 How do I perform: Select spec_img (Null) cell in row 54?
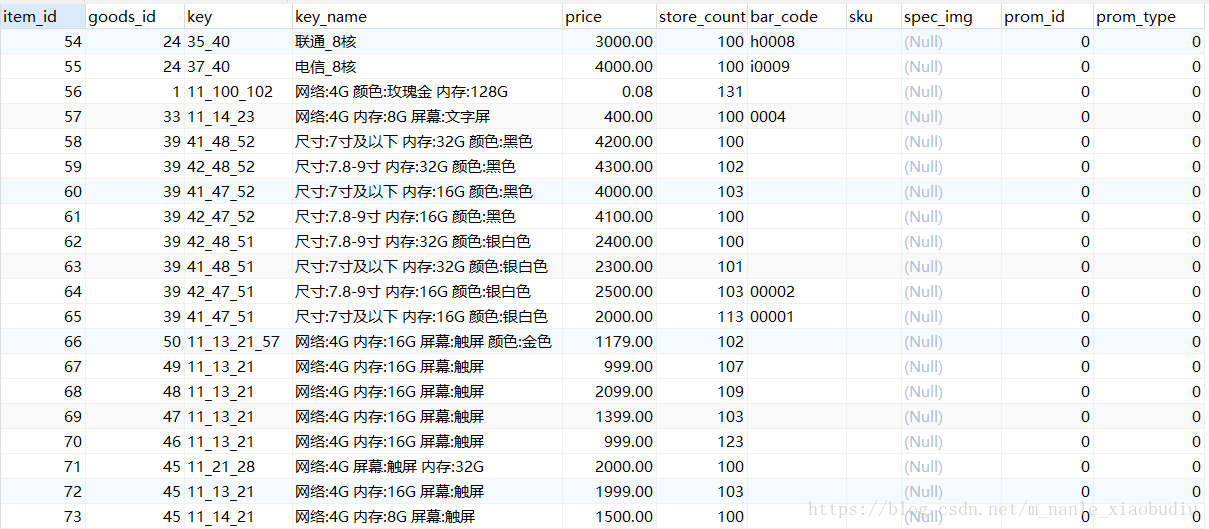(x=952, y=41)
